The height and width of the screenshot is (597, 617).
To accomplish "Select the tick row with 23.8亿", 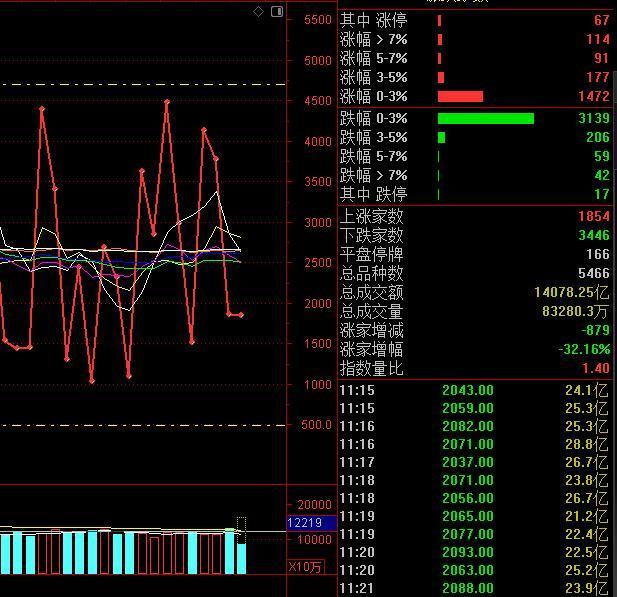I will click(x=474, y=480).
